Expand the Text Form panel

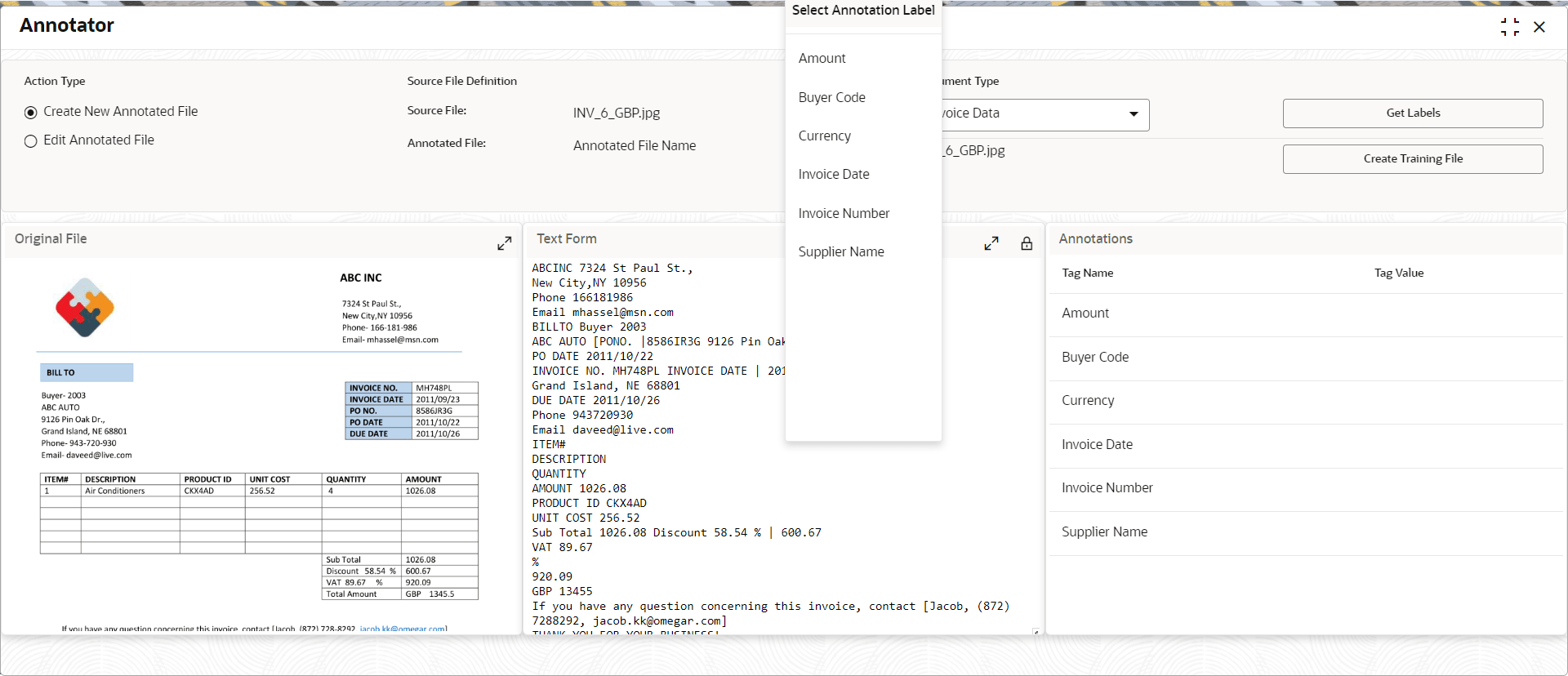click(x=991, y=243)
